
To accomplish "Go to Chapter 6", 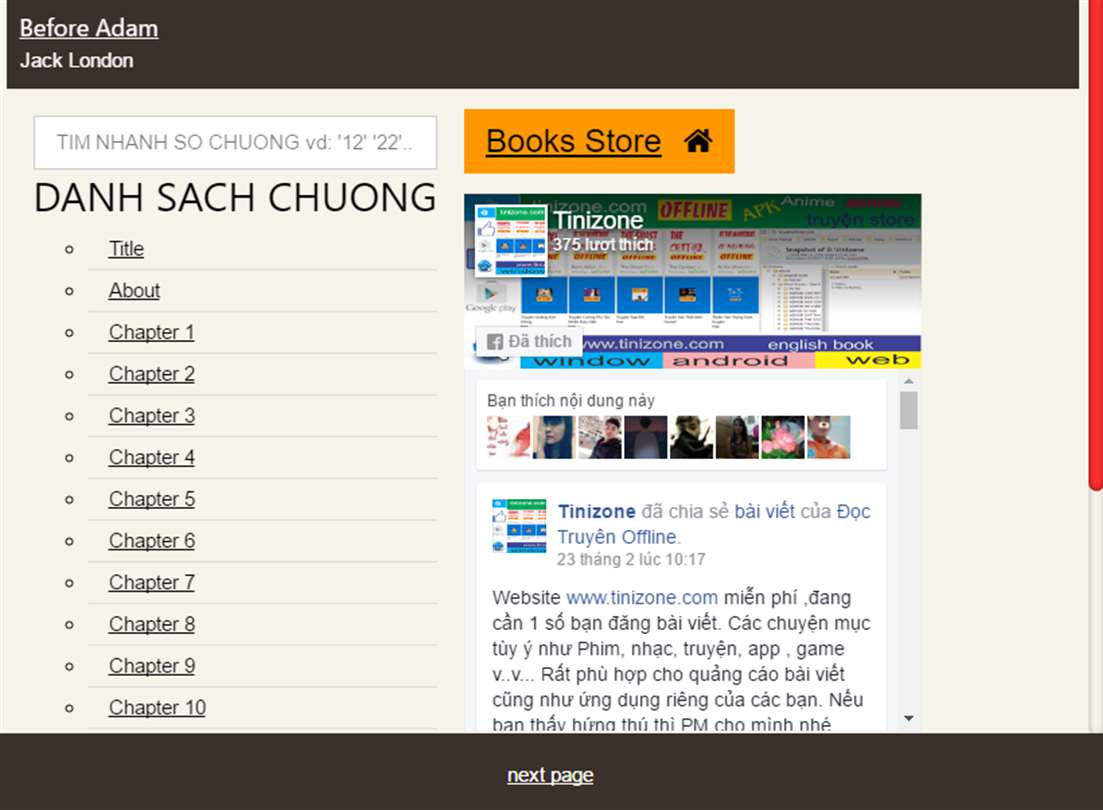I will (151, 540).
